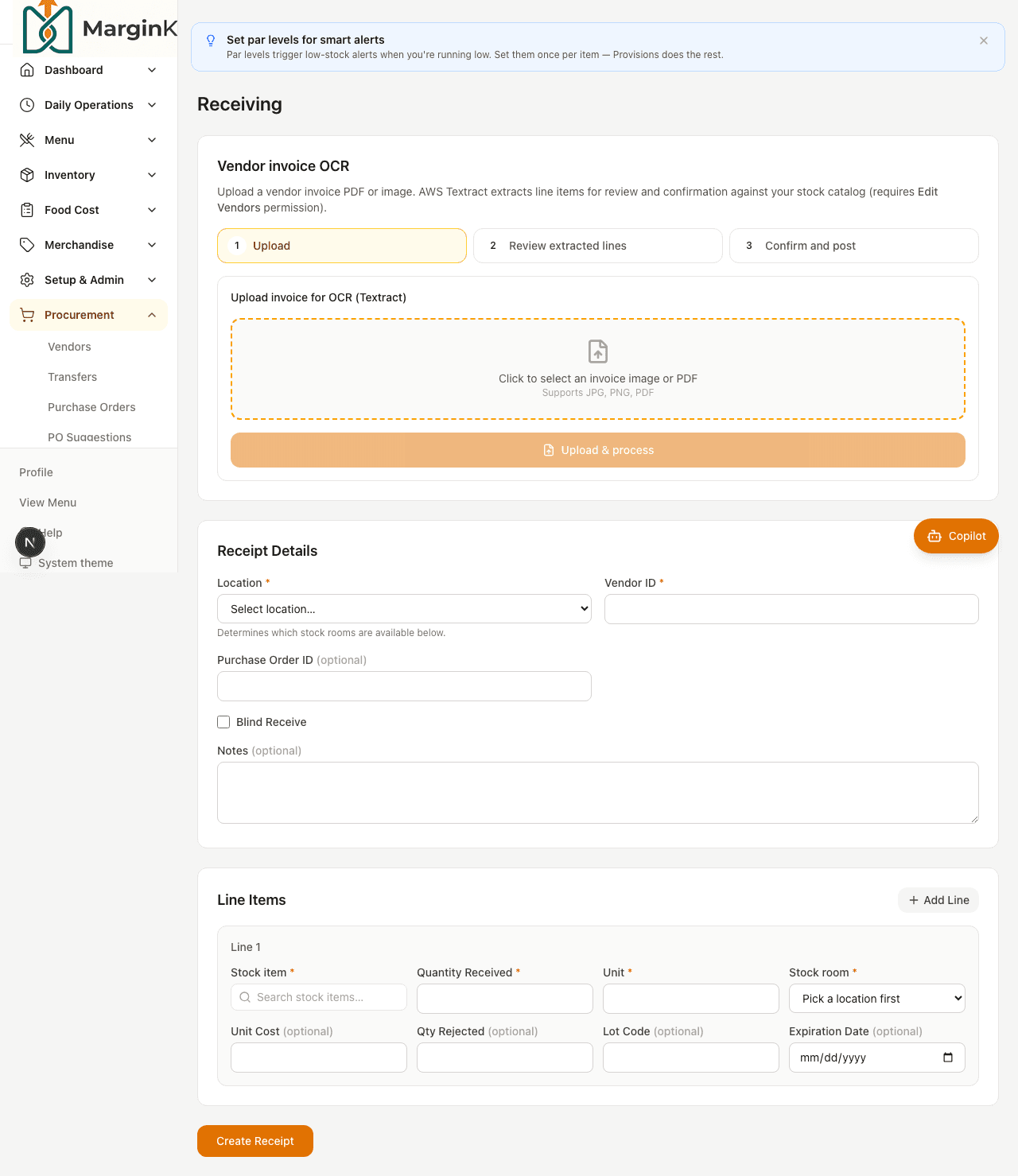
Task: Focus the Lot Code input field
Action: pos(691,1058)
